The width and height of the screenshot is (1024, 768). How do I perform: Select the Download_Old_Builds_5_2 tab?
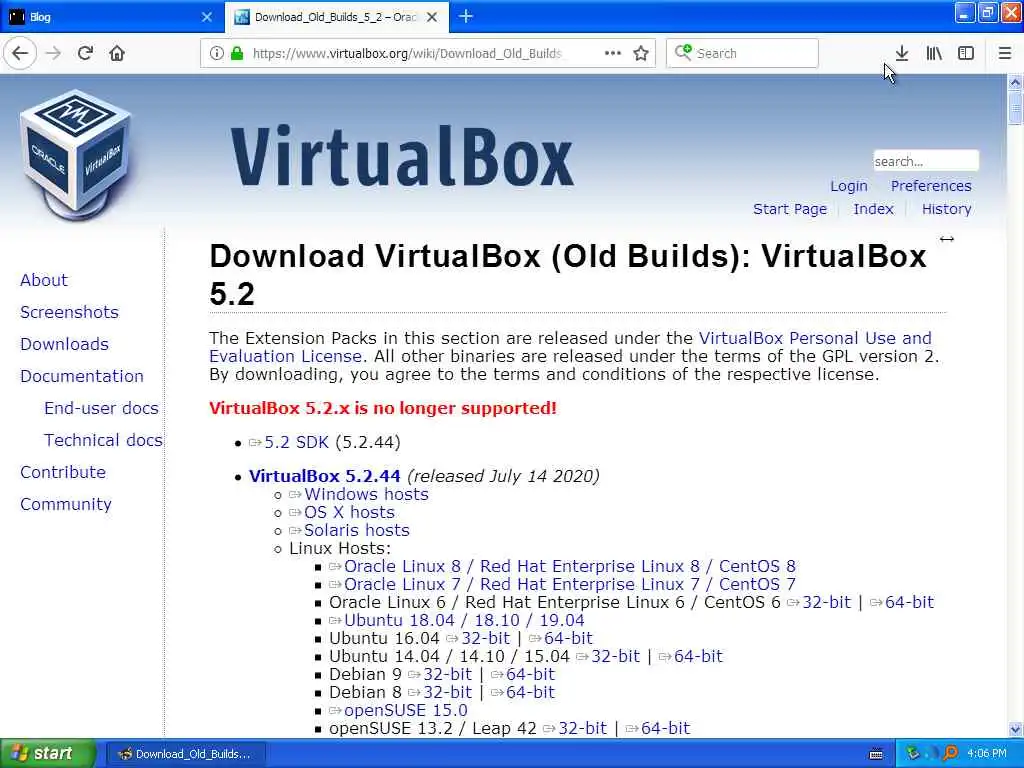point(336,17)
